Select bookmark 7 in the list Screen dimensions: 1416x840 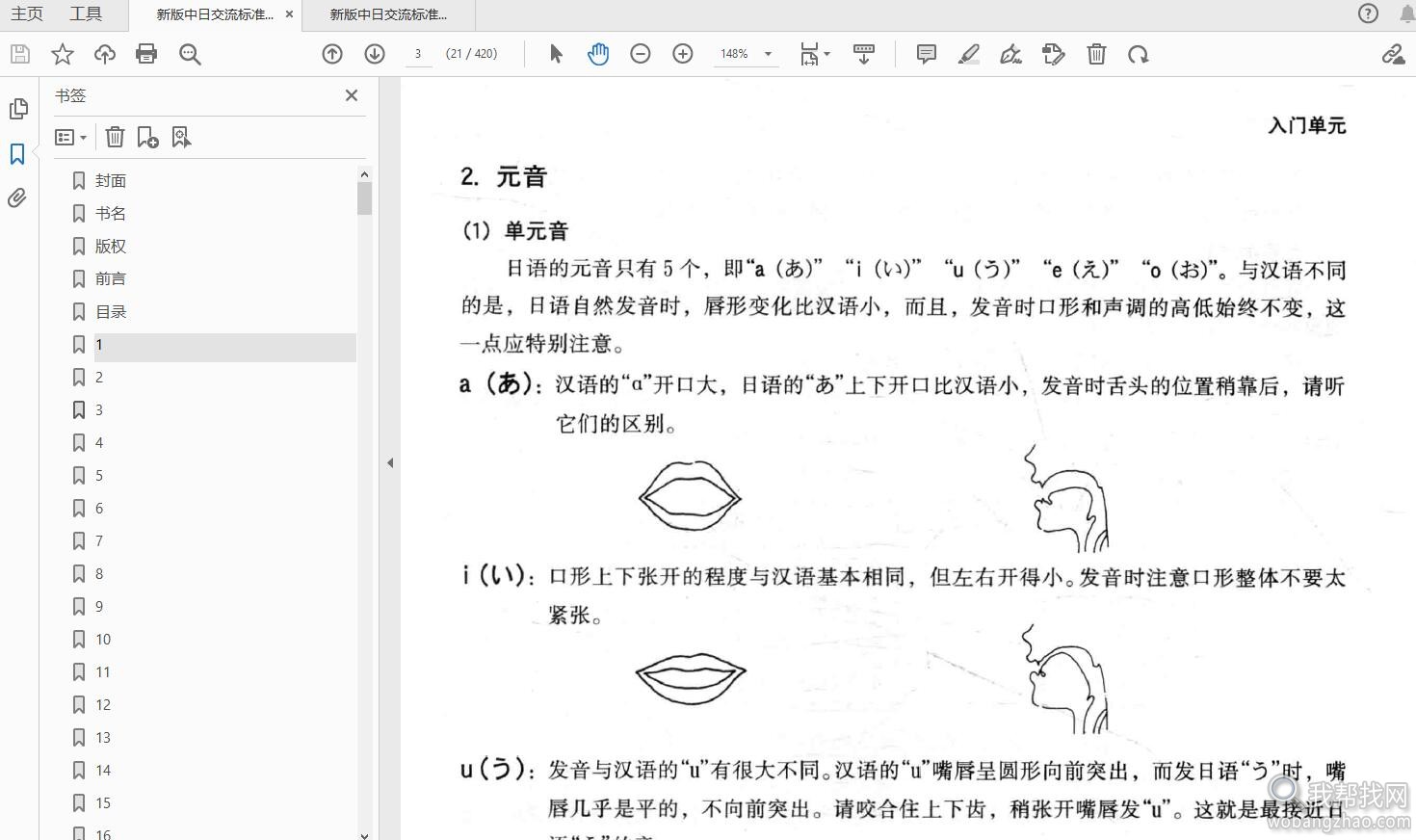tap(99, 541)
